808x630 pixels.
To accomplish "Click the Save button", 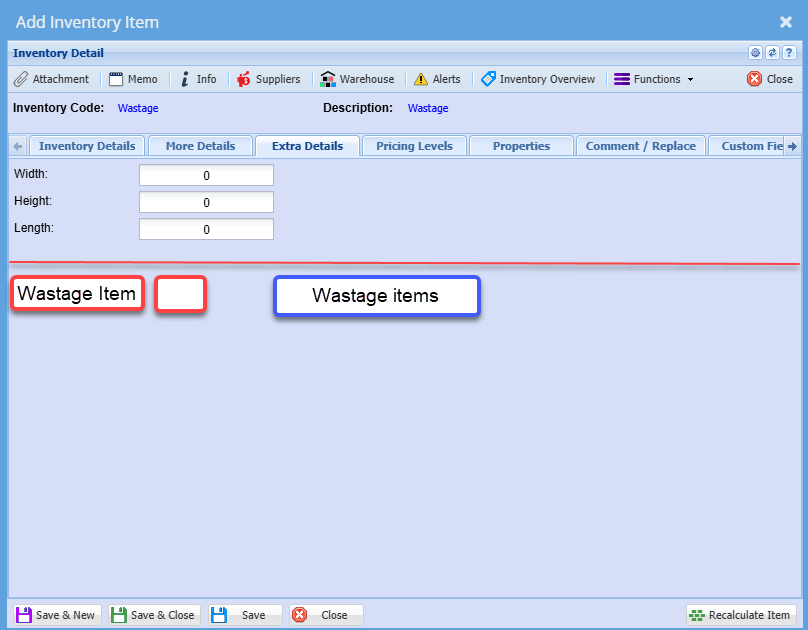I will (x=245, y=615).
